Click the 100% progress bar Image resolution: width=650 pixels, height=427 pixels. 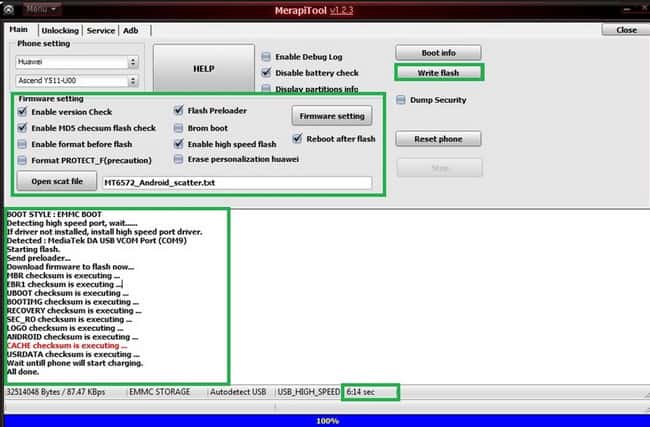324,420
